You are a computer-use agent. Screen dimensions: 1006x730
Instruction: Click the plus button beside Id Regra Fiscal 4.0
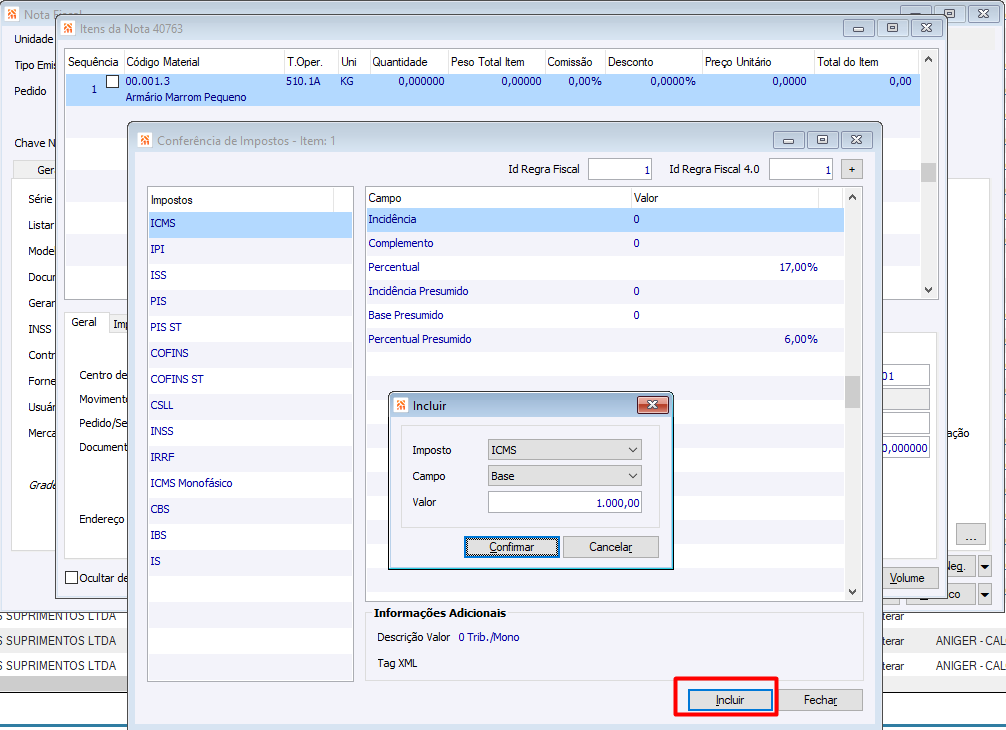851,169
